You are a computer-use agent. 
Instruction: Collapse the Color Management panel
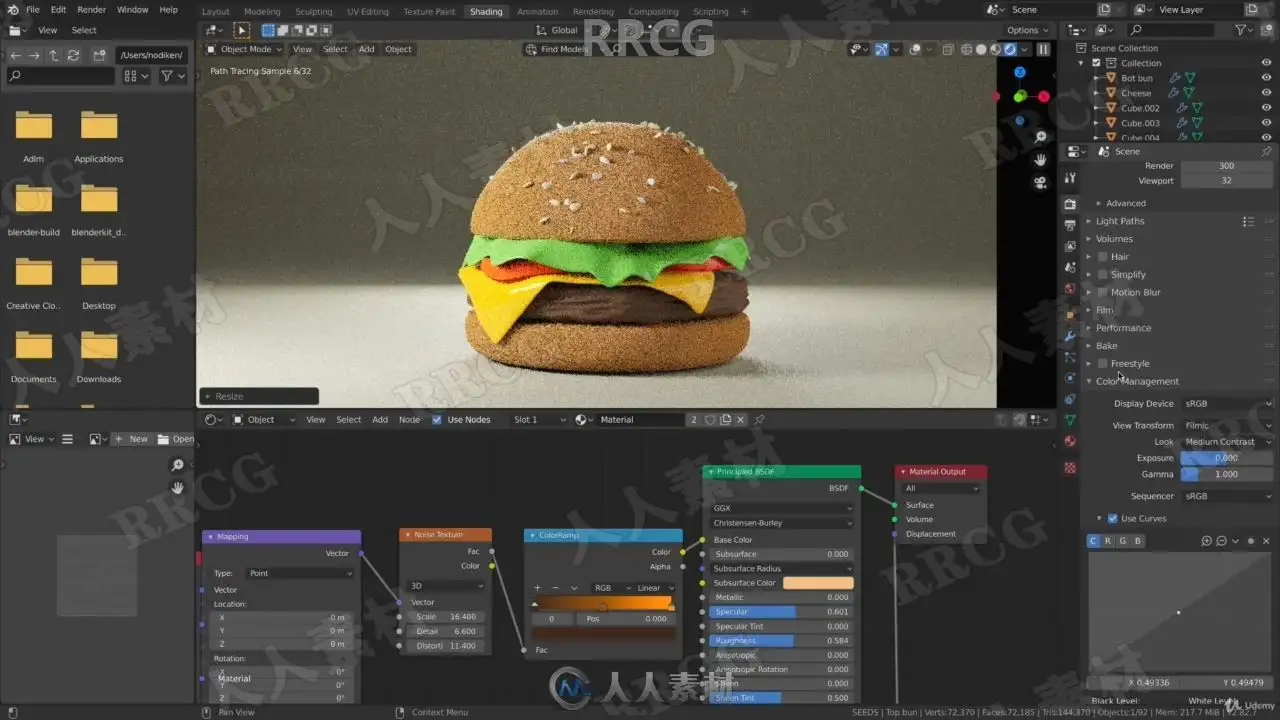click(x=1136, y=382)
